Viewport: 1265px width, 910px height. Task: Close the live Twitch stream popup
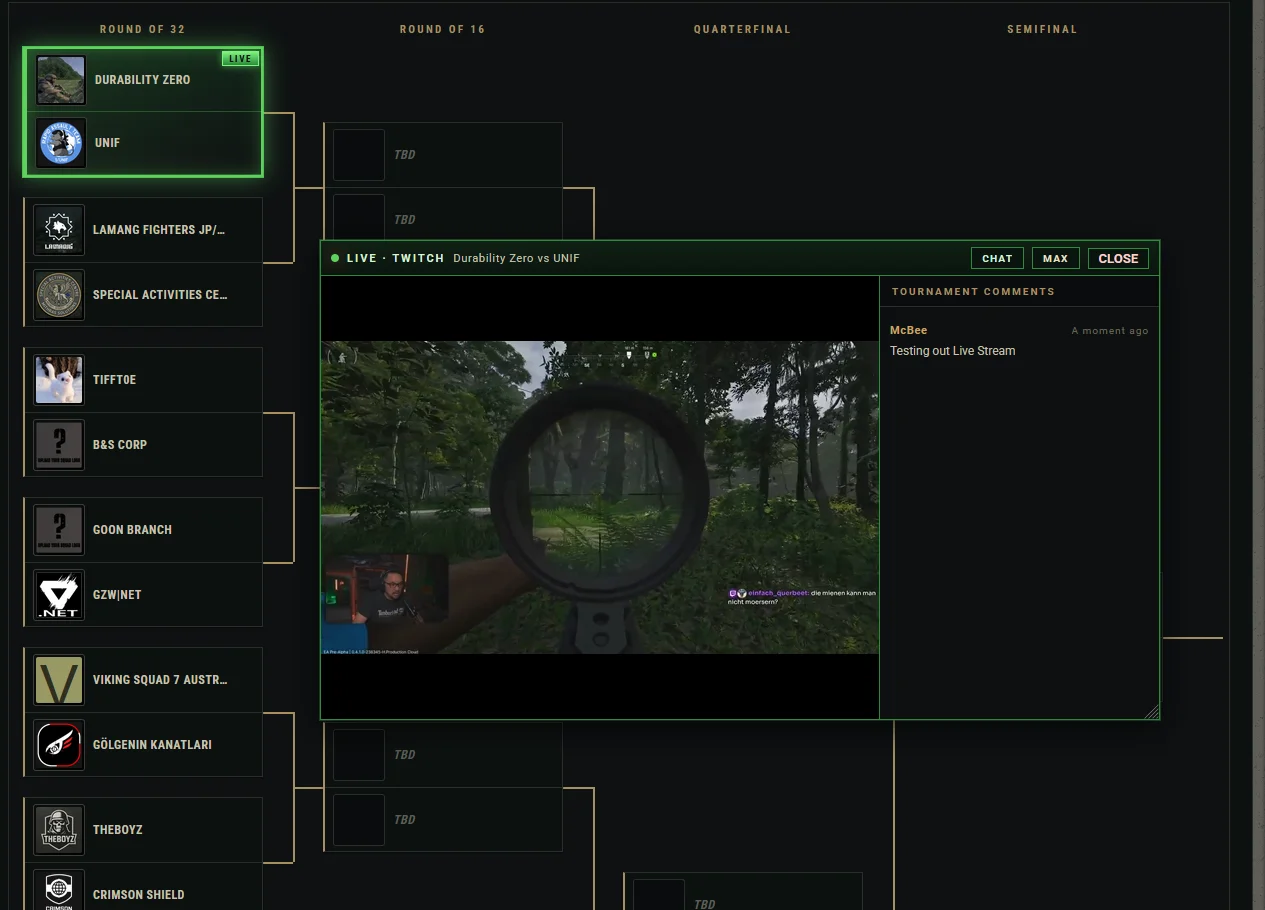pos(1118,258)
